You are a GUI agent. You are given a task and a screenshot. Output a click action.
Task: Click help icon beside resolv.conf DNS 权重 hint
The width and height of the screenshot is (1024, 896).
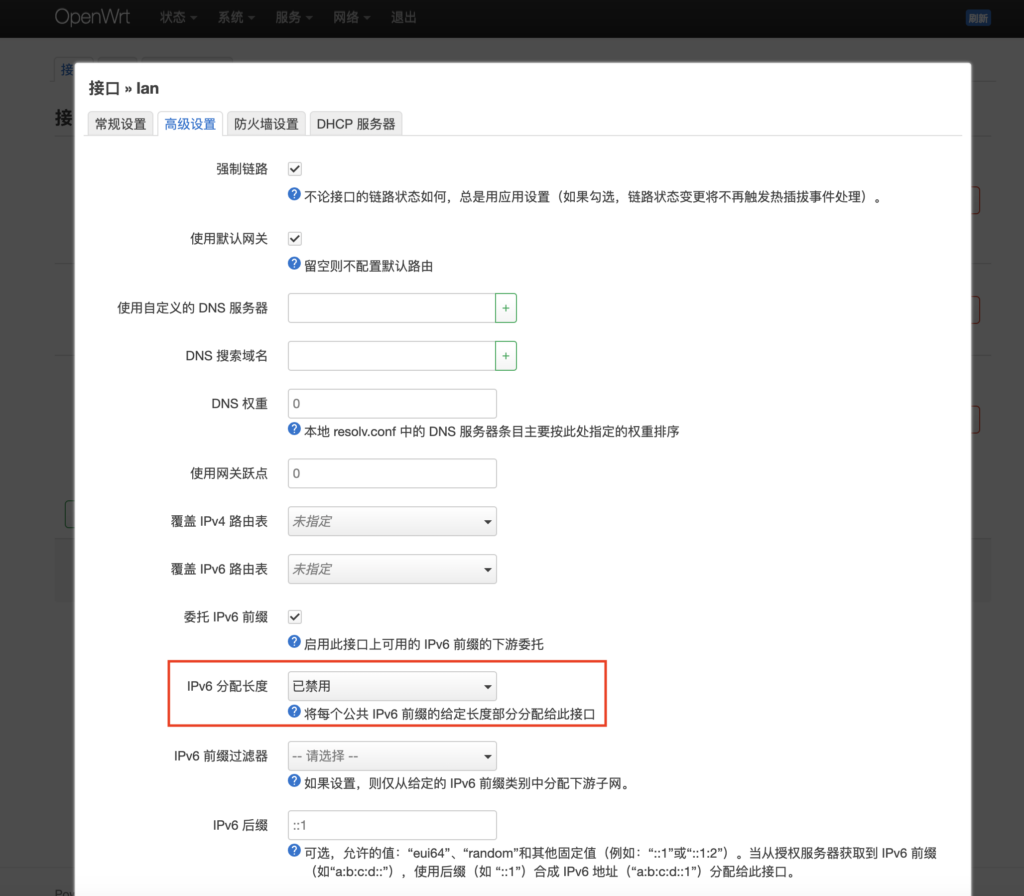tap(294, 429)
